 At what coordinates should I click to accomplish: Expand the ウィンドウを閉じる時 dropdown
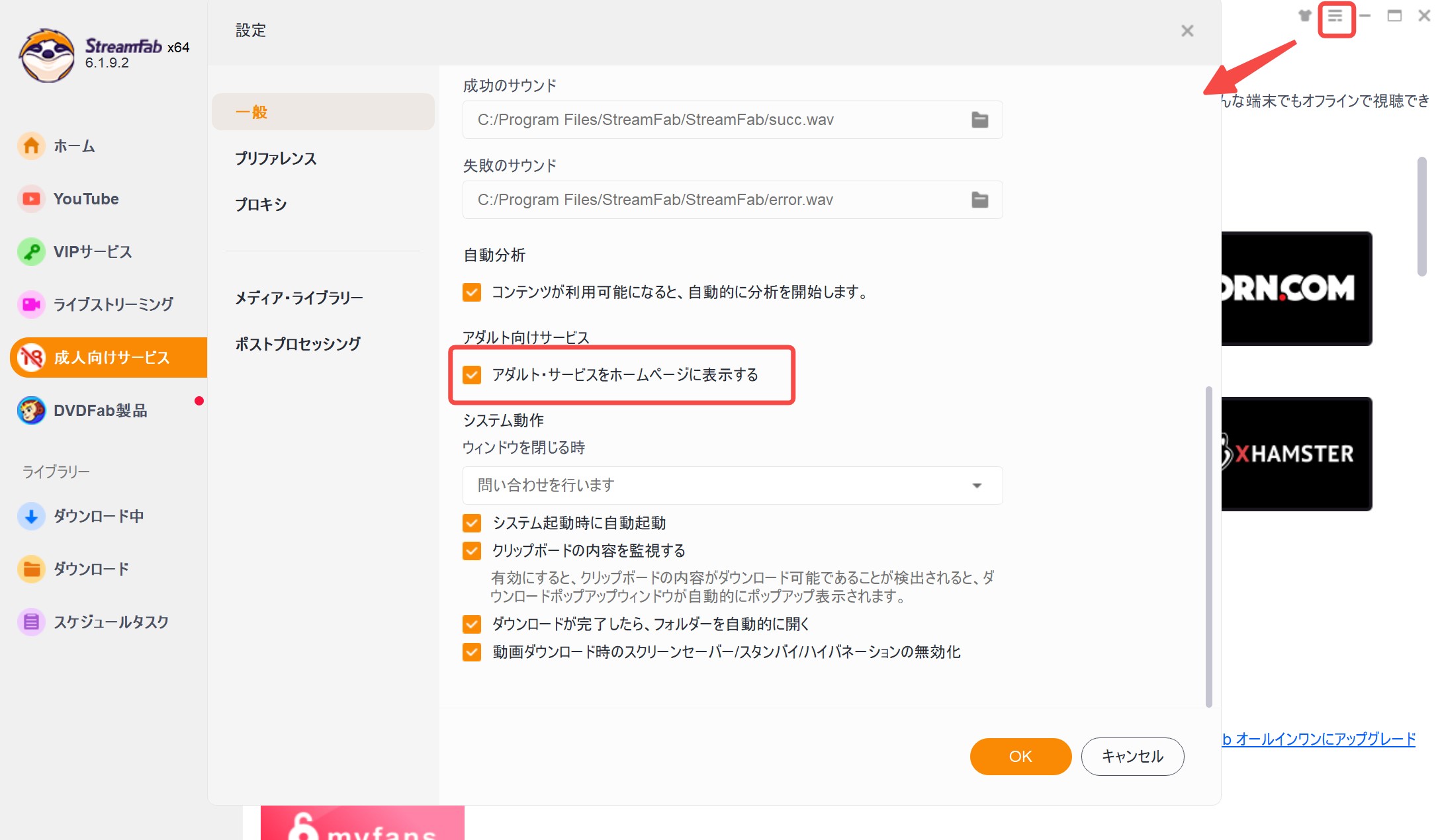click(x=733, y=485)
